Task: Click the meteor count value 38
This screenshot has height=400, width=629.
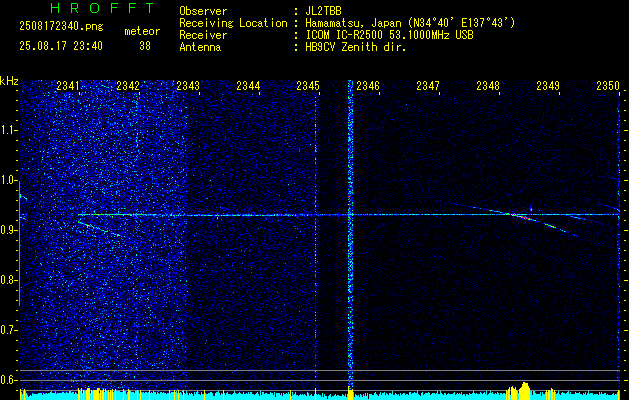Action: click(x=145, y=46)
